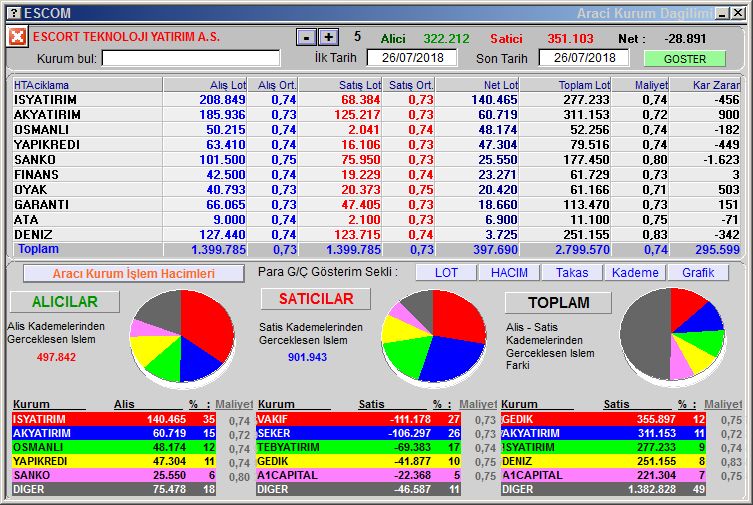Screen dimensions: 753x505
Task: Click the red X close icon
Action: 18,37
